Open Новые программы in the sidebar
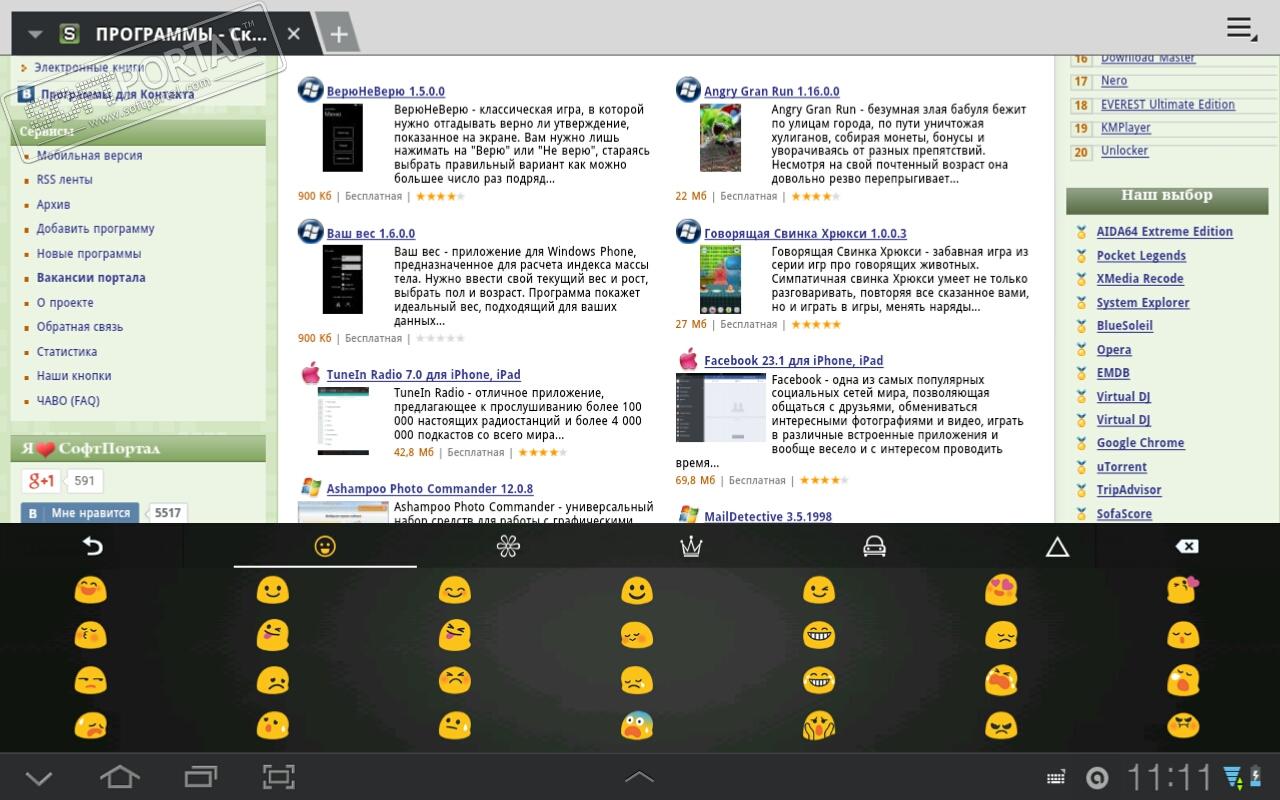Screen dimensions: 1280x800 [89, 254]
